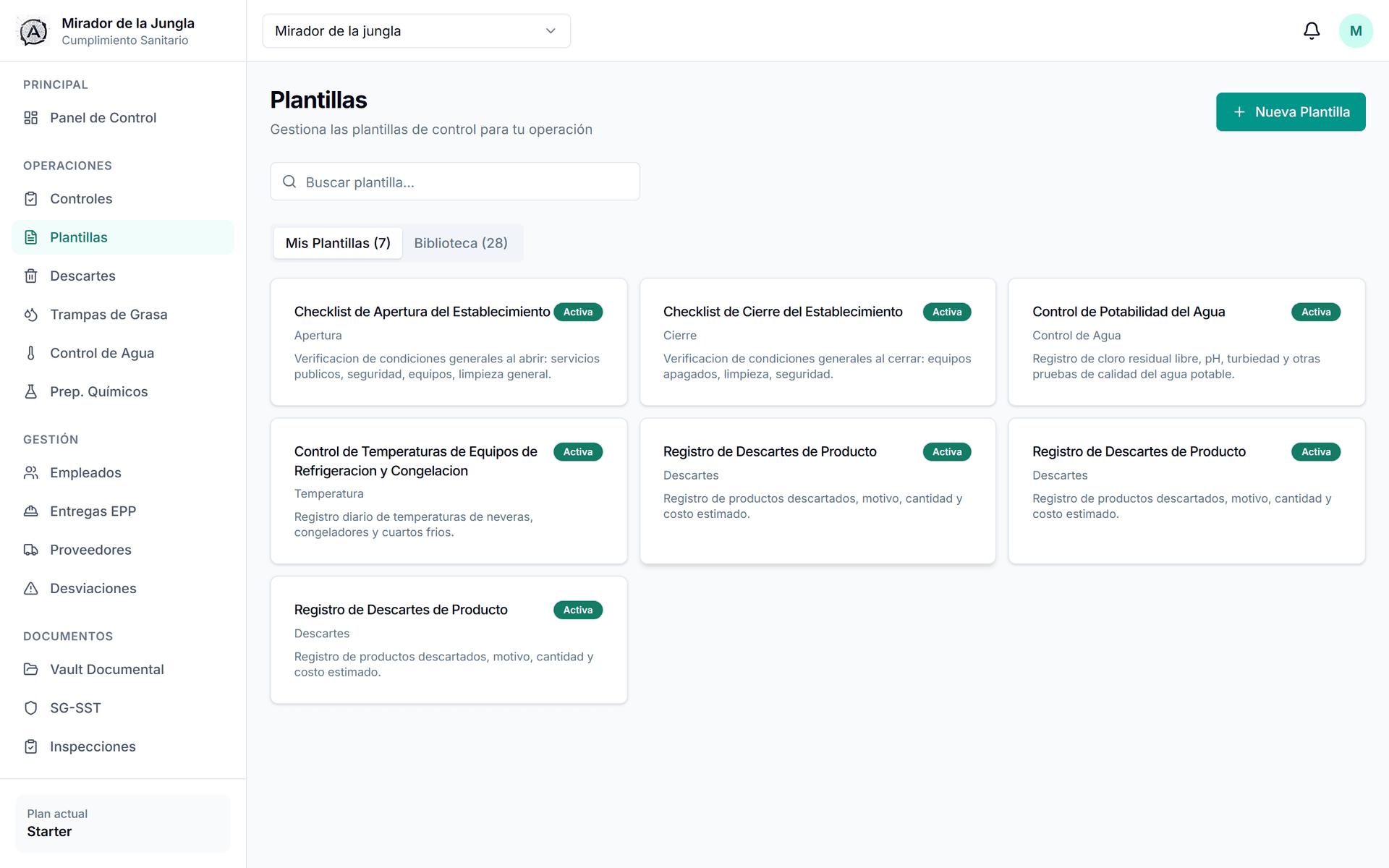Click Cumplimiento Sanitario subtitle text

point(124,41)
